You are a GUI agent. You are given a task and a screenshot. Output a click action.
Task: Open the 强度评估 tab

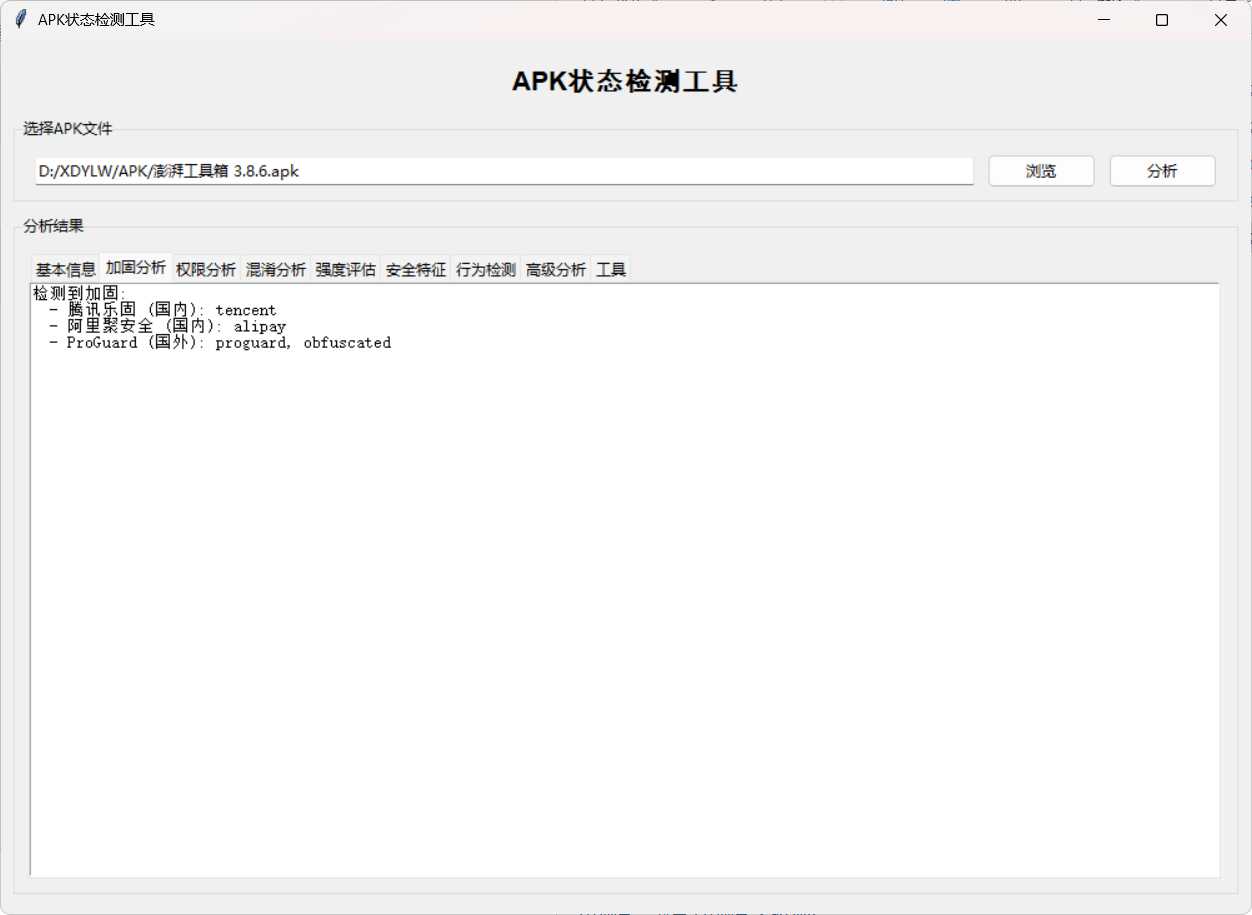346,268
